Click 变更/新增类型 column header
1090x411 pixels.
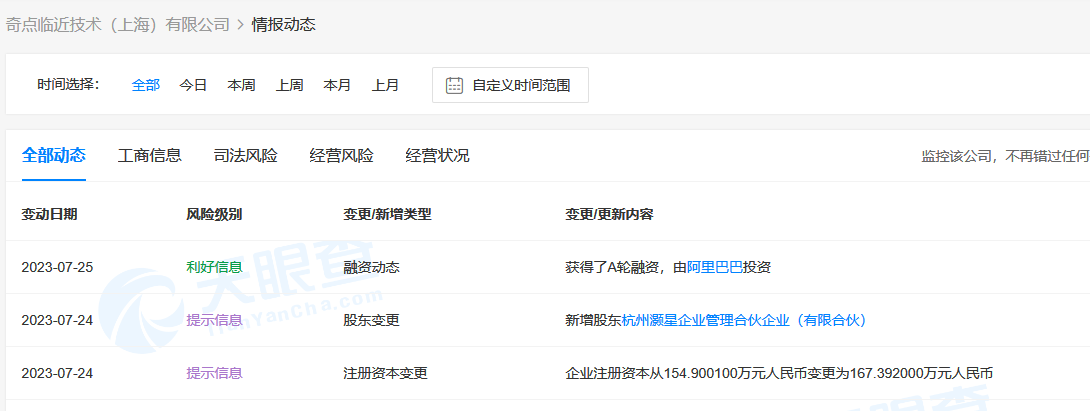point(387,214)
